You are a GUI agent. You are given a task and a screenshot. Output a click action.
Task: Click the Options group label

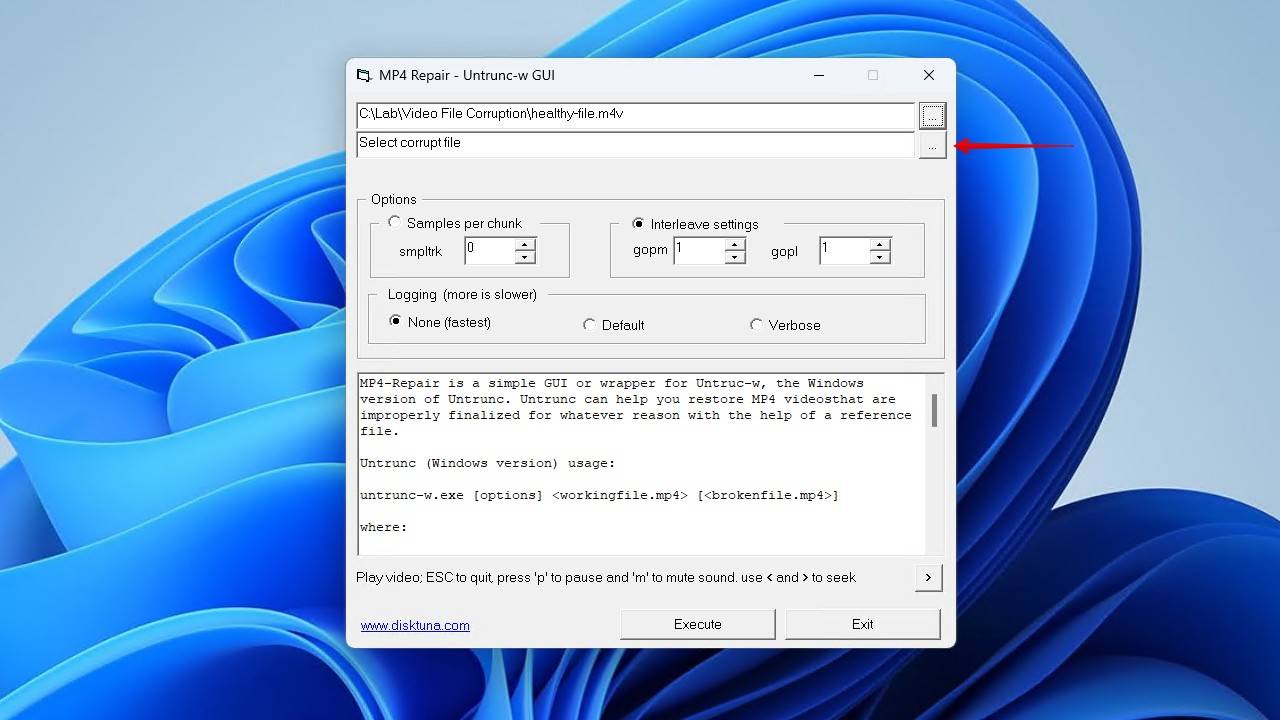tap(394, 199)
